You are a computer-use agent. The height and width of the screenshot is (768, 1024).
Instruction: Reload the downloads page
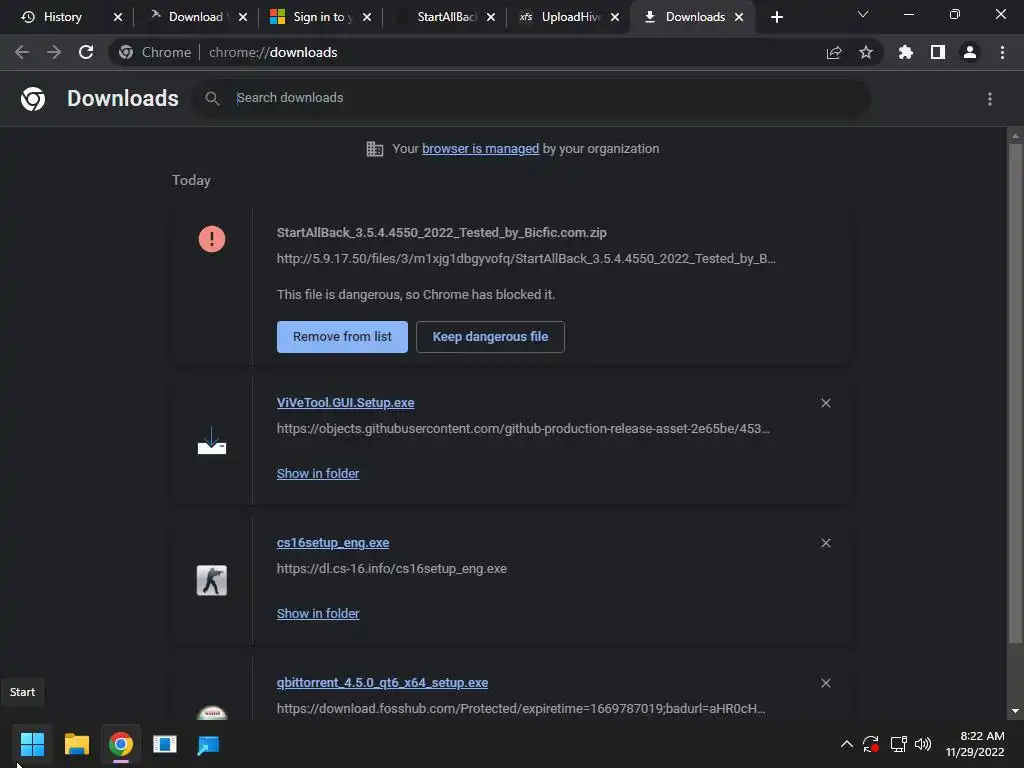click(86, 52)
